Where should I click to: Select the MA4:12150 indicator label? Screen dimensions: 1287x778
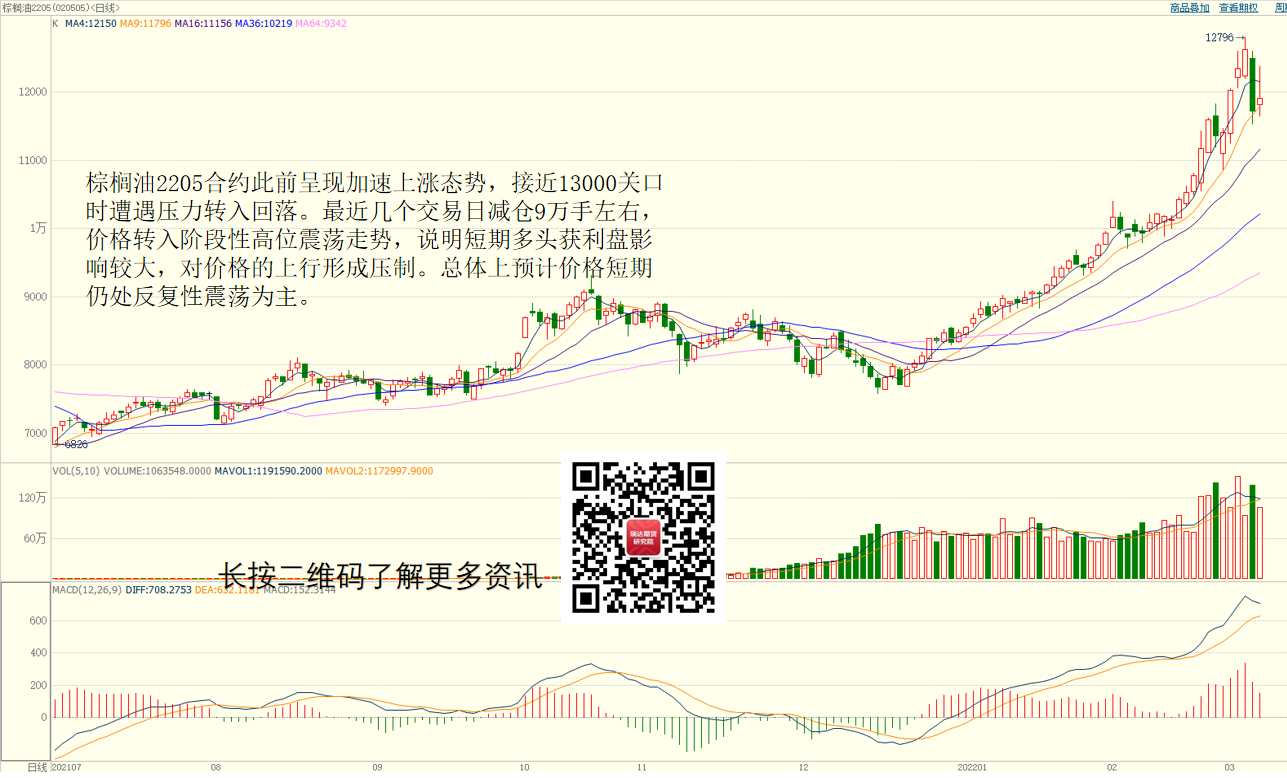tap(90, 23)
